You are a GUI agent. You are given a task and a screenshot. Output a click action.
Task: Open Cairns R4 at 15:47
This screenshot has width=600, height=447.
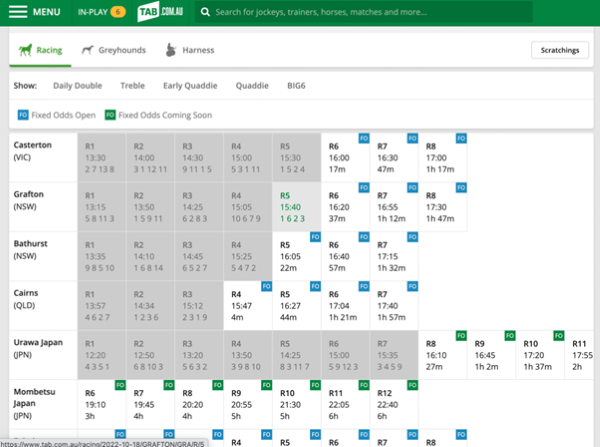click(248, 306)
